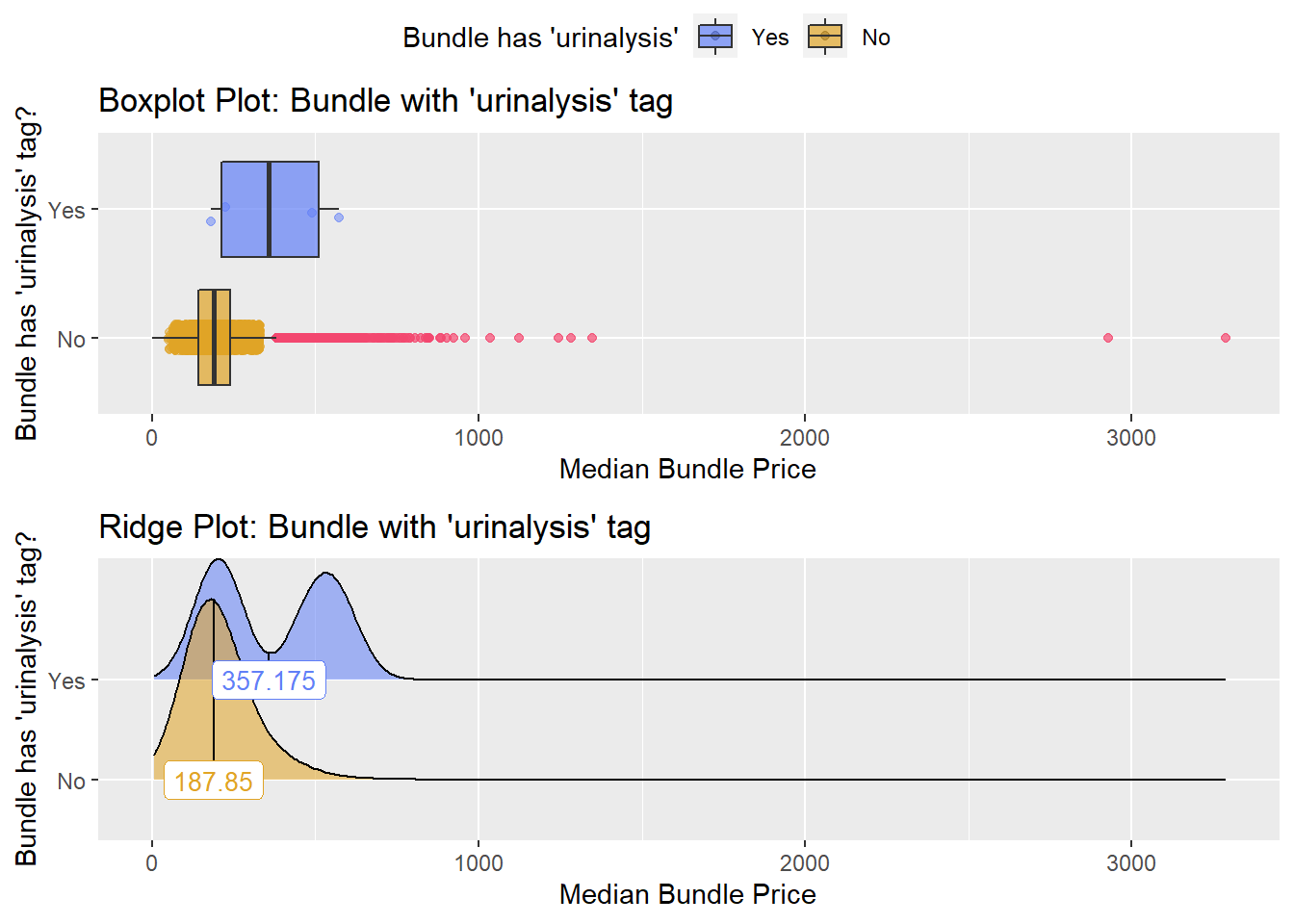Click the orange 'No' legend key
Screen dimensions: 1294x924
[x=825, y=37]
